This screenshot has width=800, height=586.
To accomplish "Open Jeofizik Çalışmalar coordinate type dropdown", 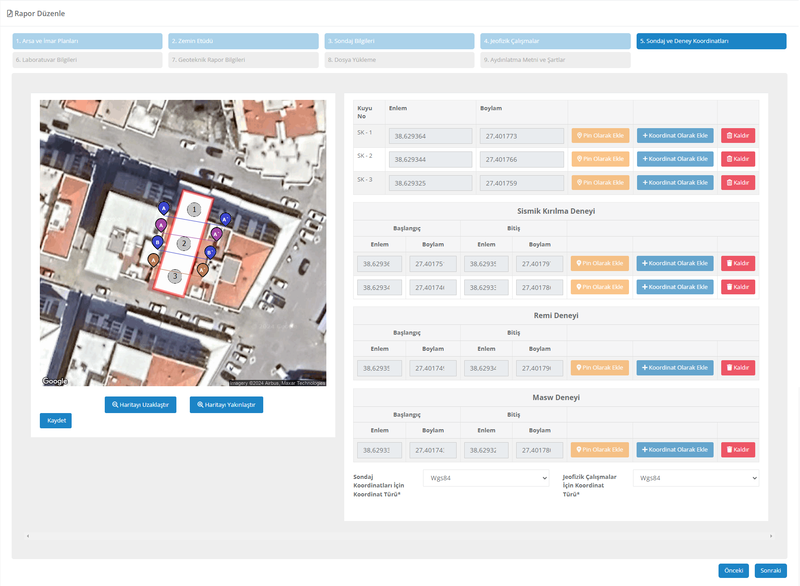I will coord(696,478).
